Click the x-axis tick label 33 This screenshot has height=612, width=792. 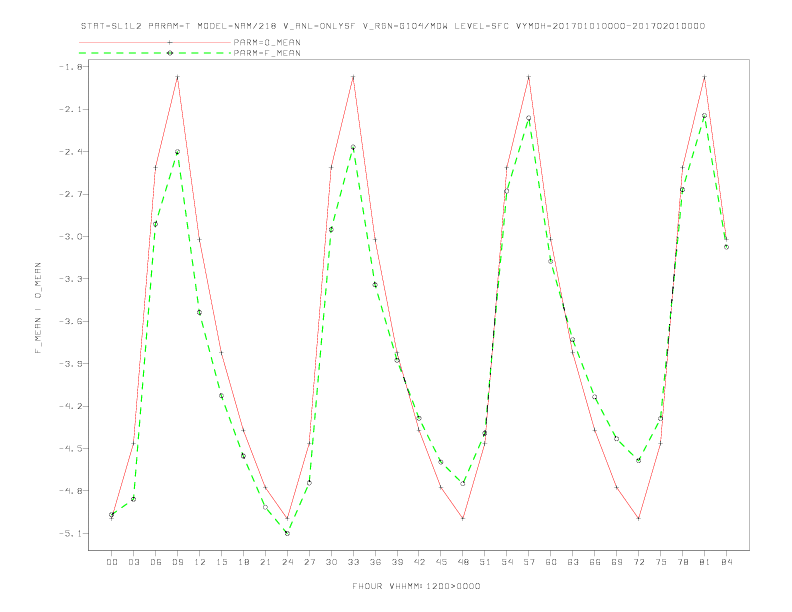[353, 562]
